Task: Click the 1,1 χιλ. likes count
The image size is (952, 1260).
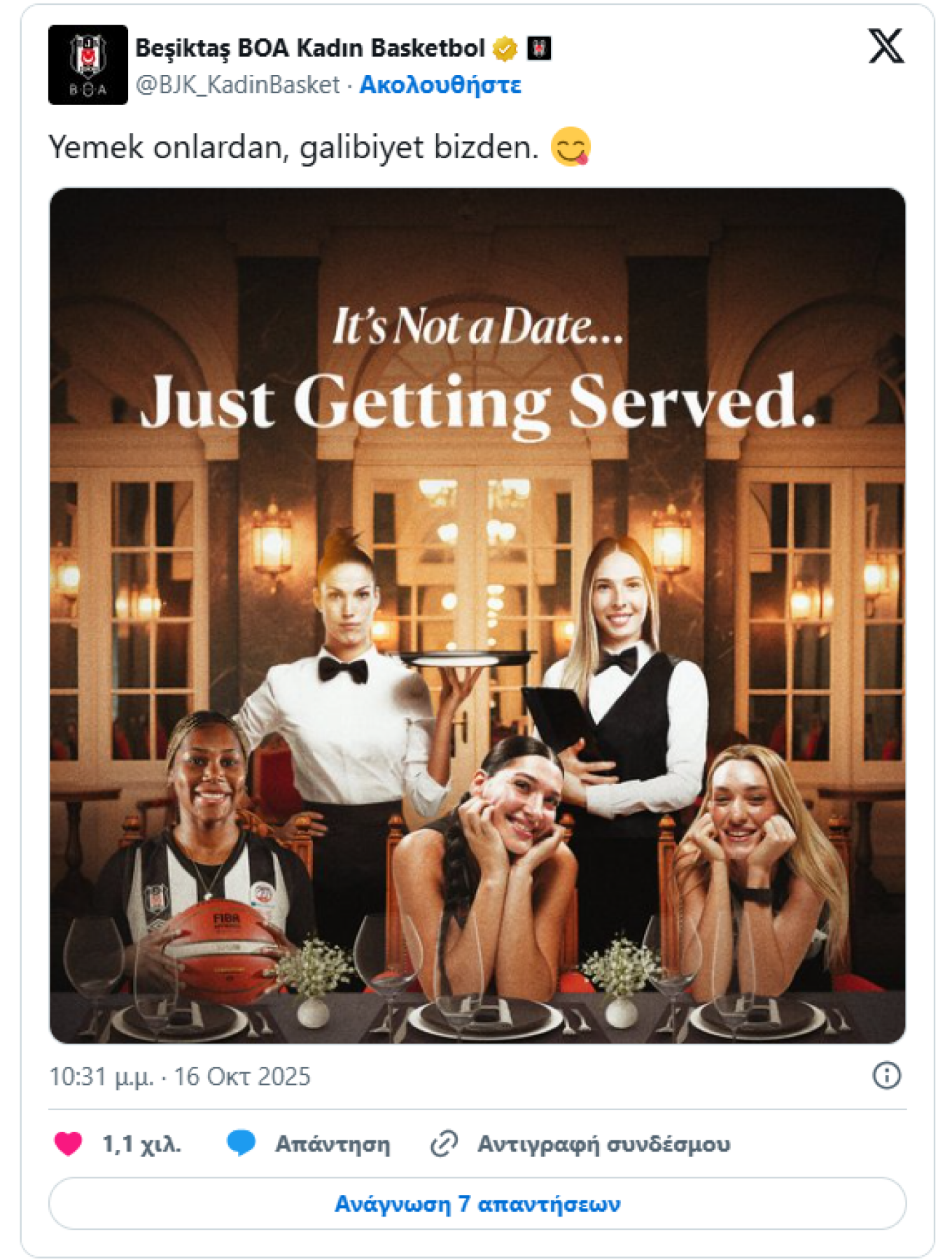Action: tap(141, 1144)
